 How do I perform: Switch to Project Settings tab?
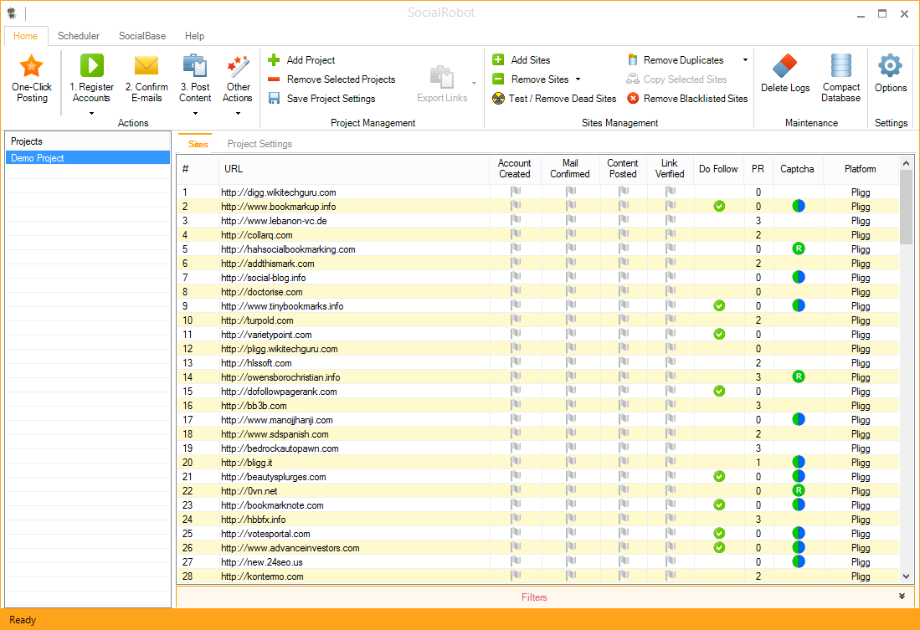(x=259, y=144)
